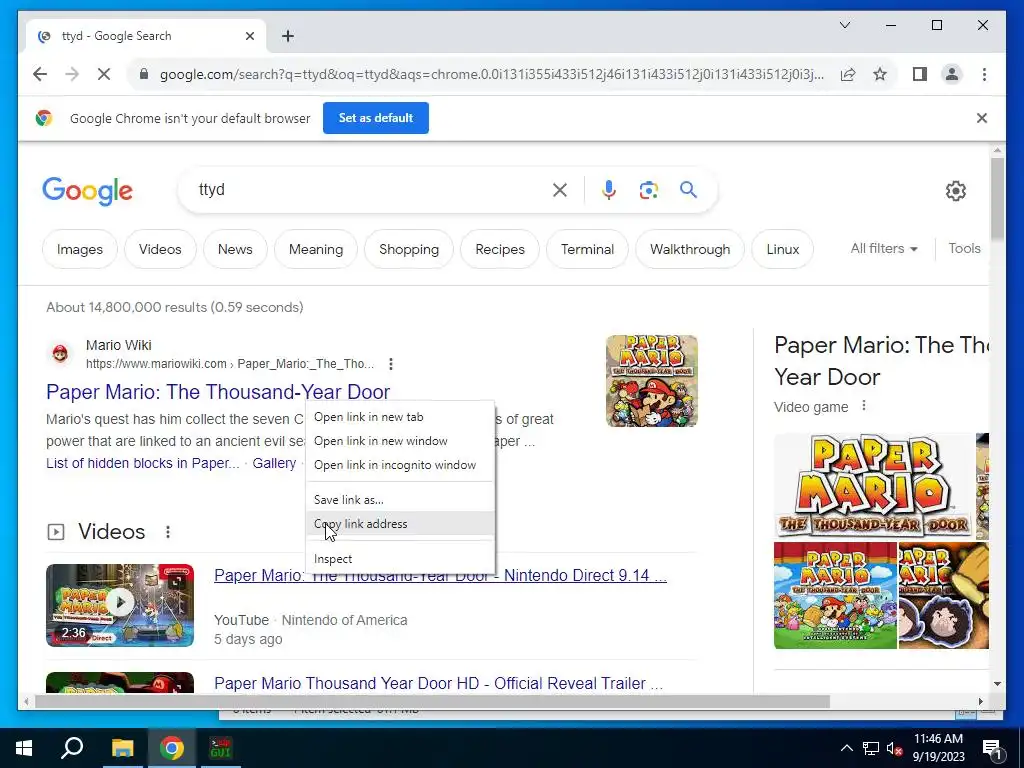
Task: Click the Google logo
Action: [87, 191]
